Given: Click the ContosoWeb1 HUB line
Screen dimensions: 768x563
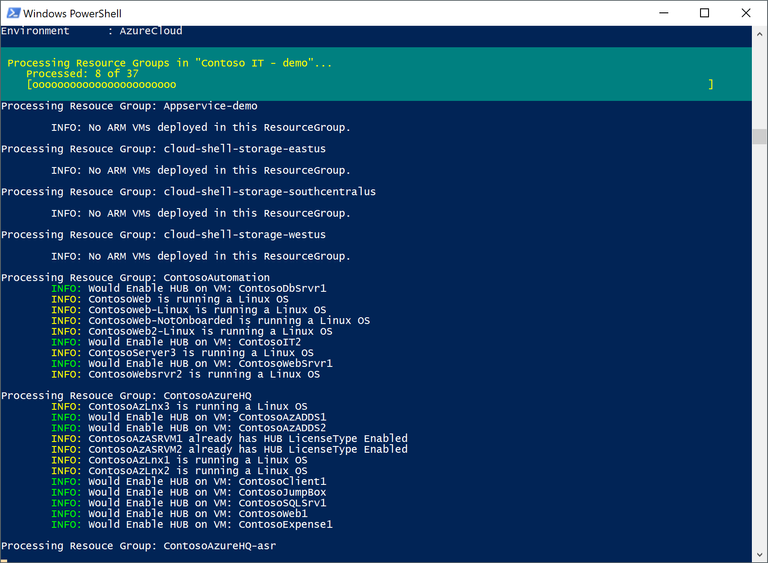Looking at the screenshot, I should (179, 514).
